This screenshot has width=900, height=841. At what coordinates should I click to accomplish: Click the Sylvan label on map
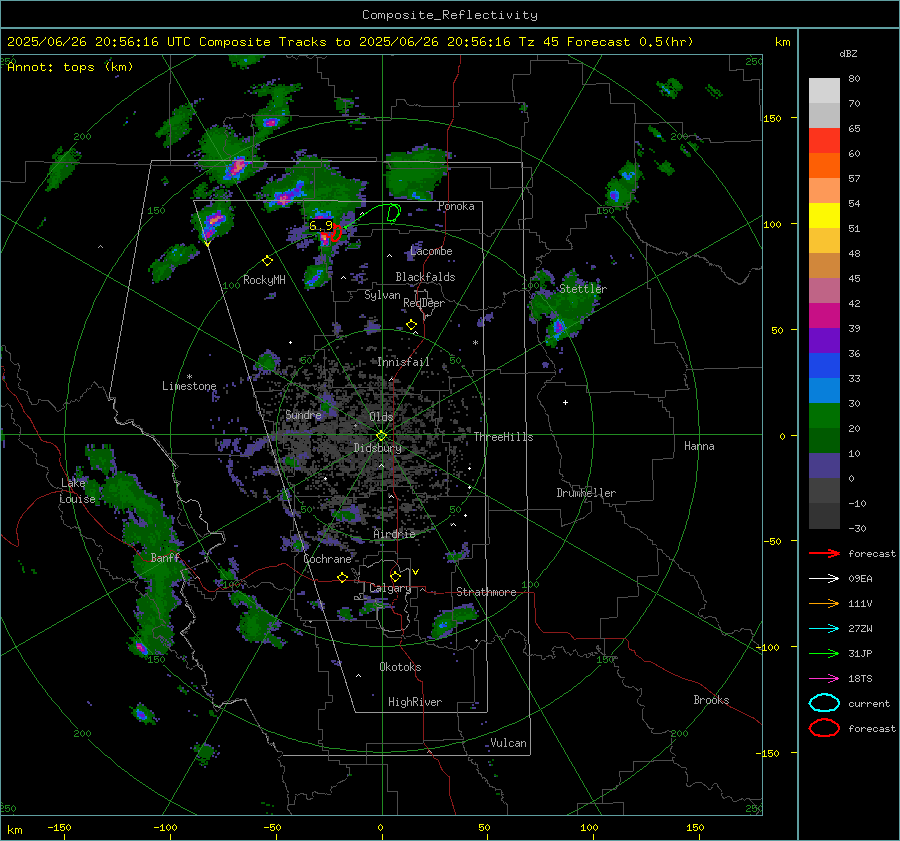[382, 295]
